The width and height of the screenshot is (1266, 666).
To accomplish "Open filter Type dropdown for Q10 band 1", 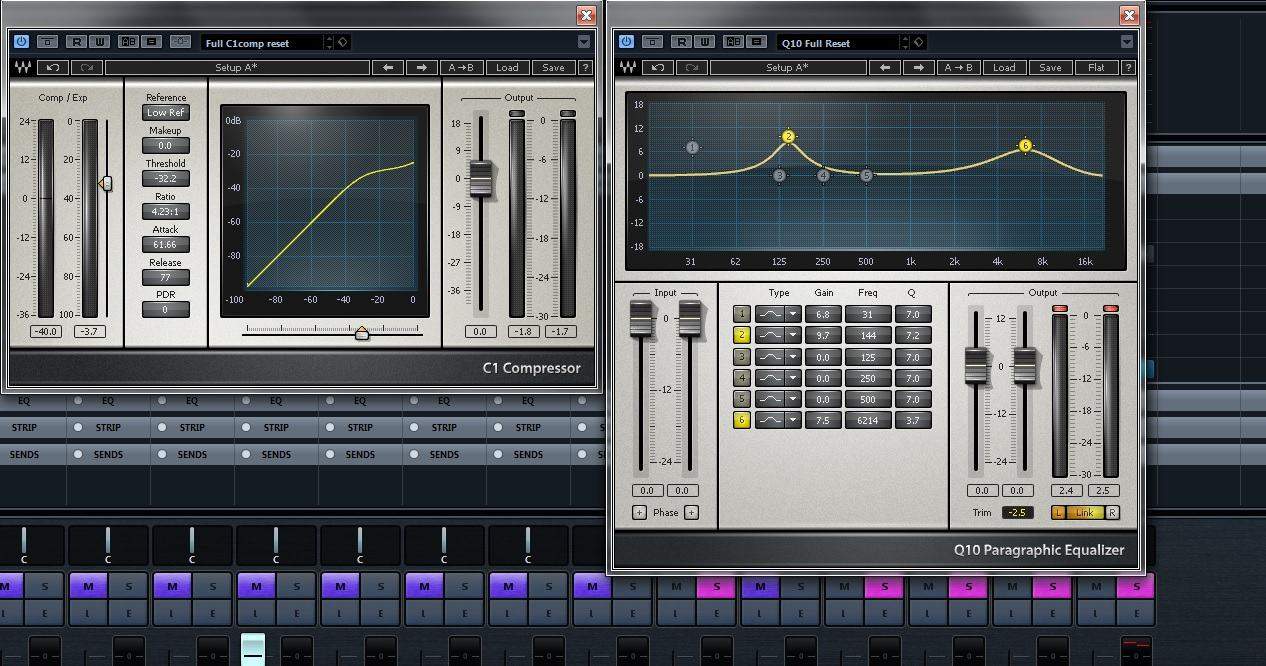I will click(x=793, y=314).
